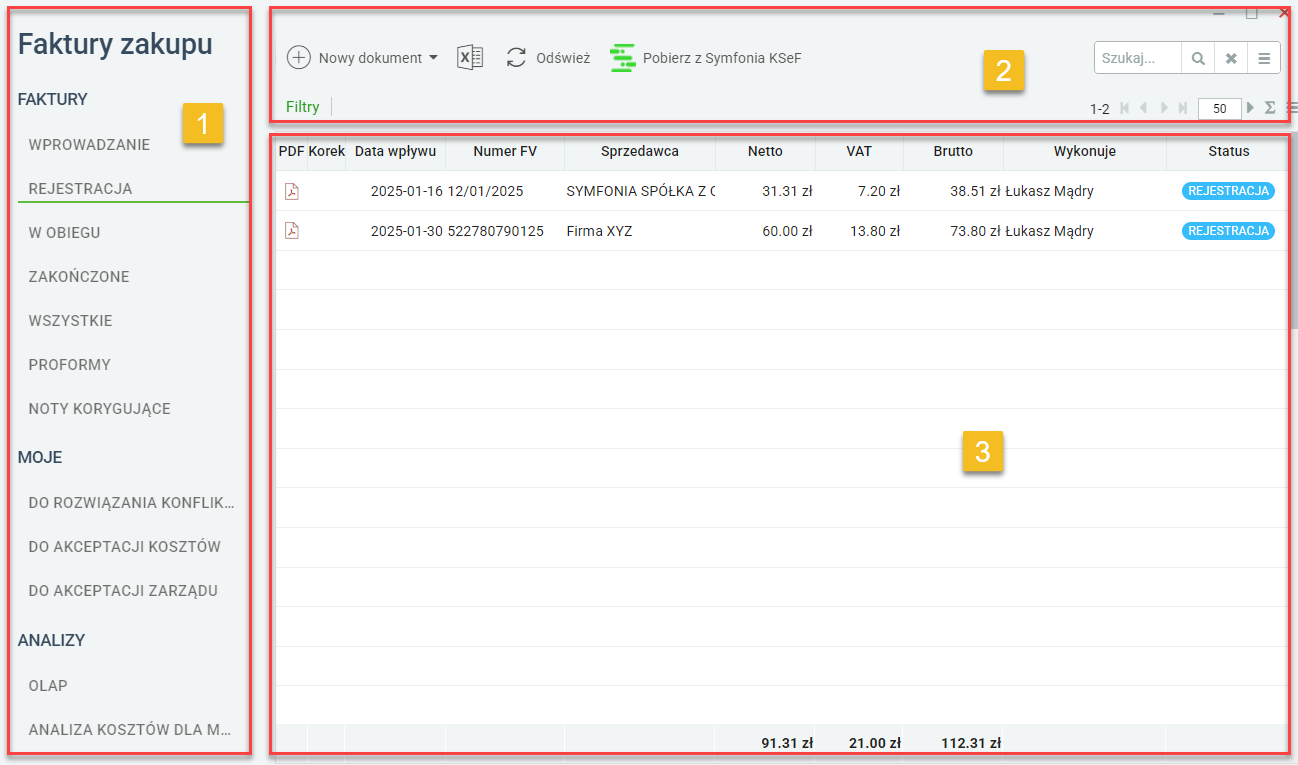The height and width of the screenshot is (765, 1298).
Task: Click the arrow right of page size field
Action: tap(1250, 107)
